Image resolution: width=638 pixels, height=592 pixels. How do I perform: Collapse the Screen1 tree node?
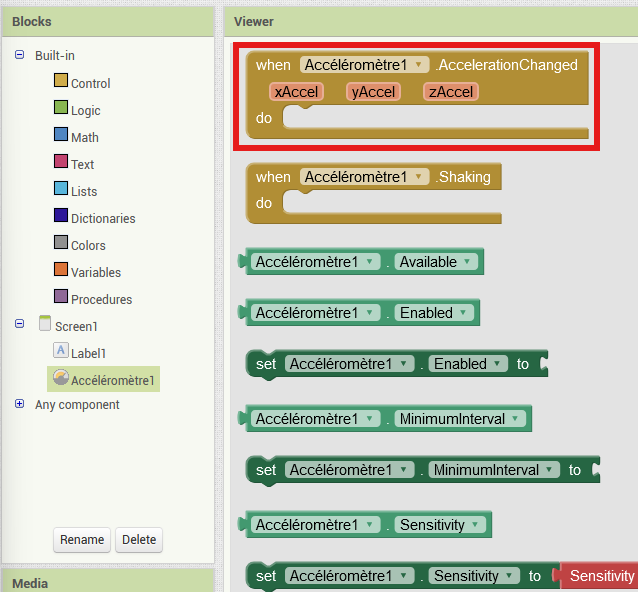click(20, 324)
